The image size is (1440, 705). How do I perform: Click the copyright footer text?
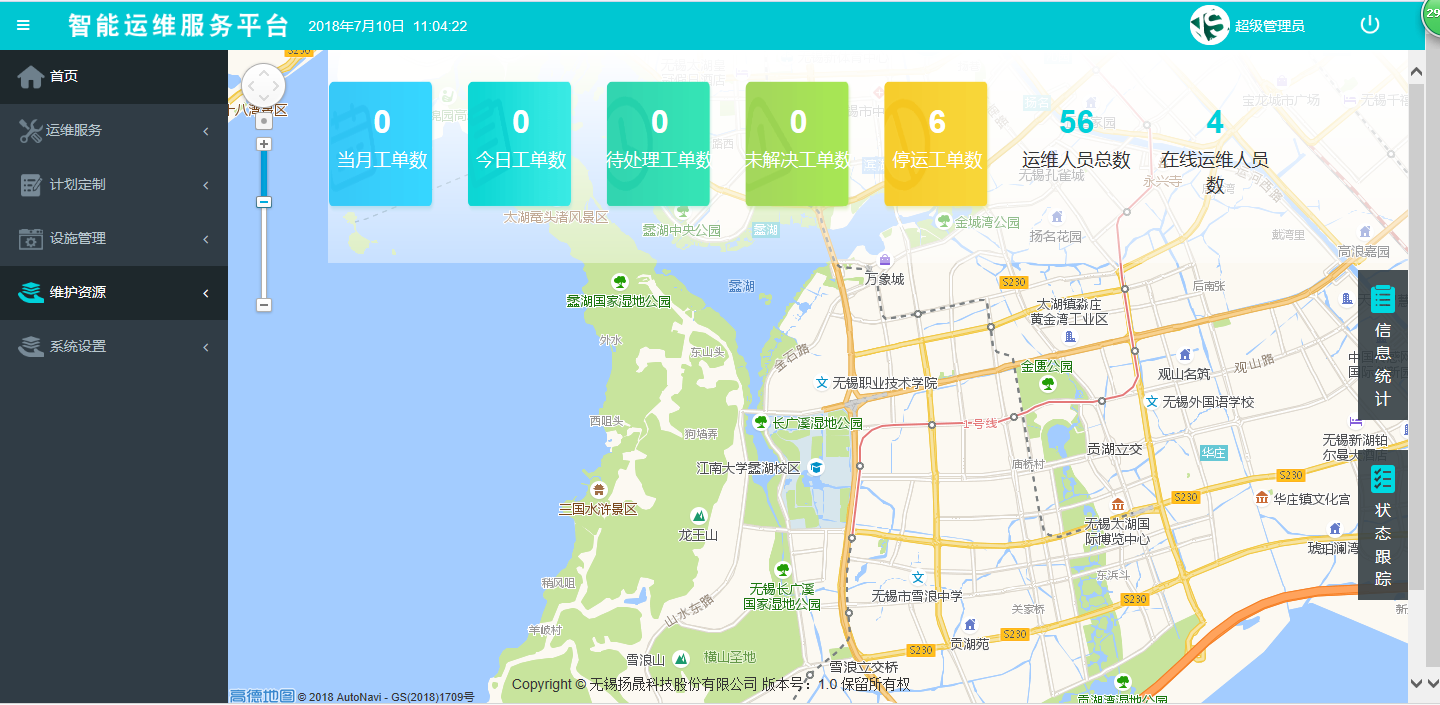point(711,684)
